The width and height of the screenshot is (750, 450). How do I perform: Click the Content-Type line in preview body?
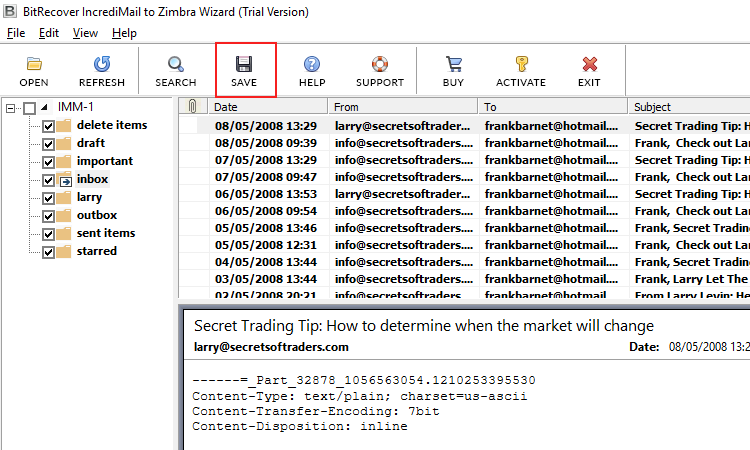[360, 396]
